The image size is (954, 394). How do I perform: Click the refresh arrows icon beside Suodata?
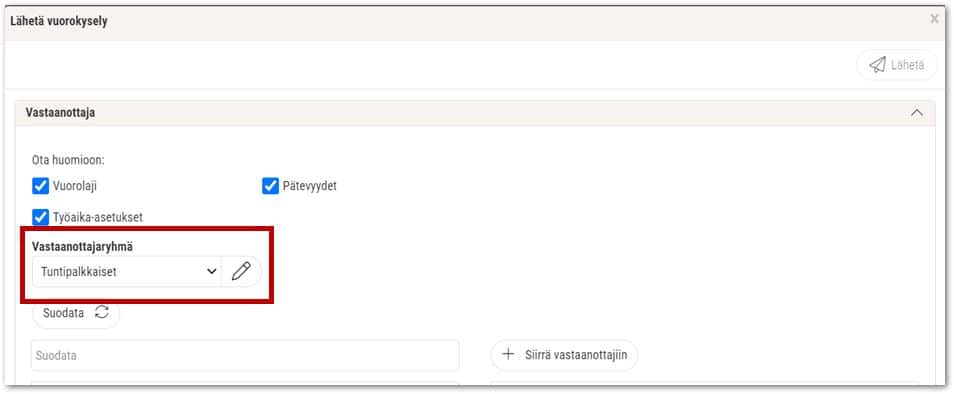(x=102, y=313)
